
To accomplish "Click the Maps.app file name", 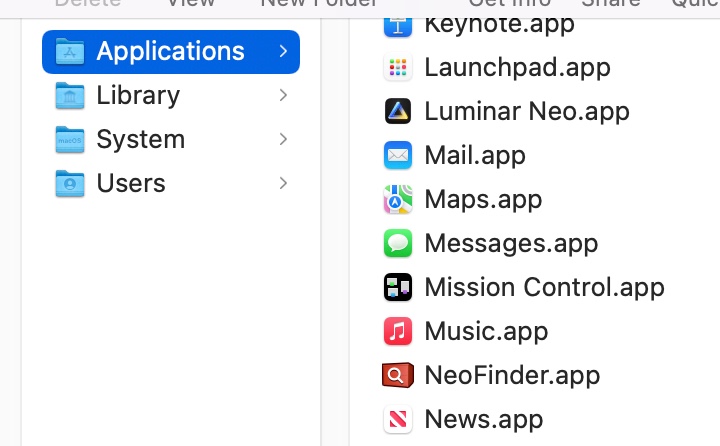I will [483, 200].
